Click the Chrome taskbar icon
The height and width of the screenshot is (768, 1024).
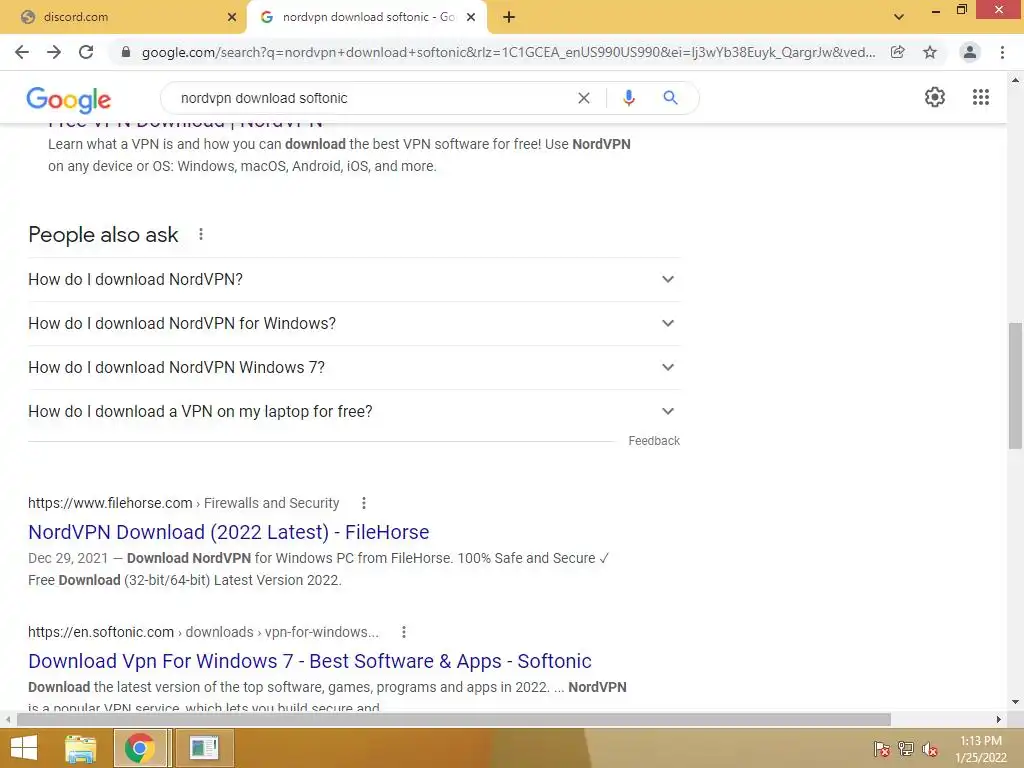pos(140,748)
